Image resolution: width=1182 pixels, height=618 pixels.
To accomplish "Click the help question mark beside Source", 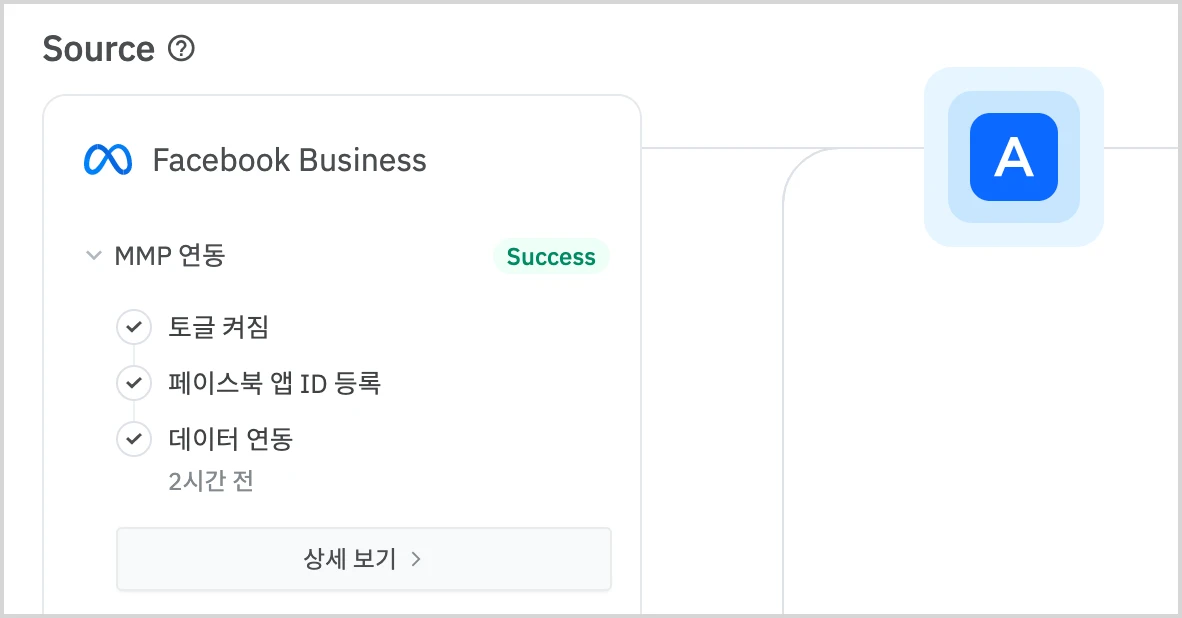I will coord(181,48).
